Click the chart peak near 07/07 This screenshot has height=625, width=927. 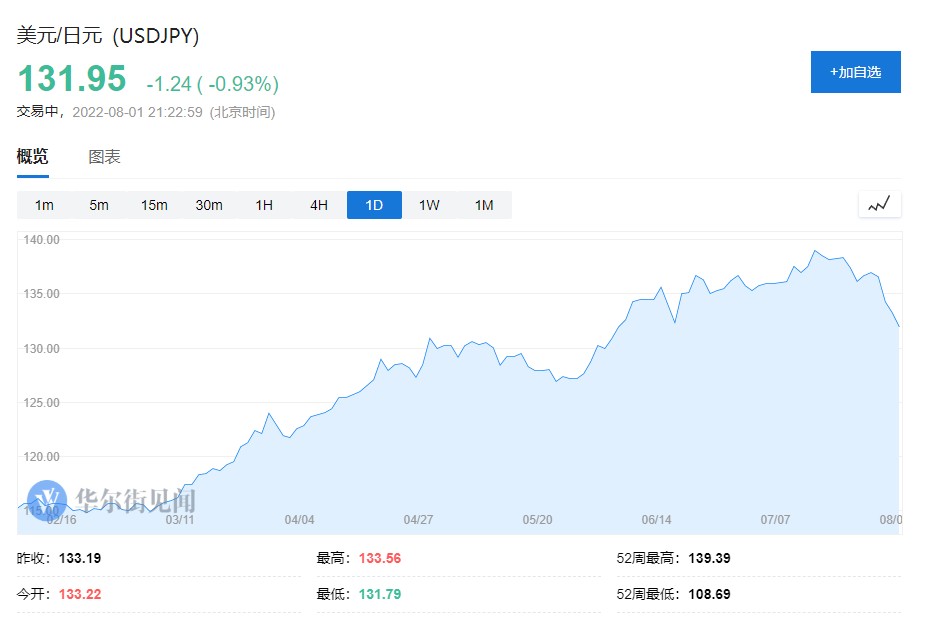click(815, 251)
